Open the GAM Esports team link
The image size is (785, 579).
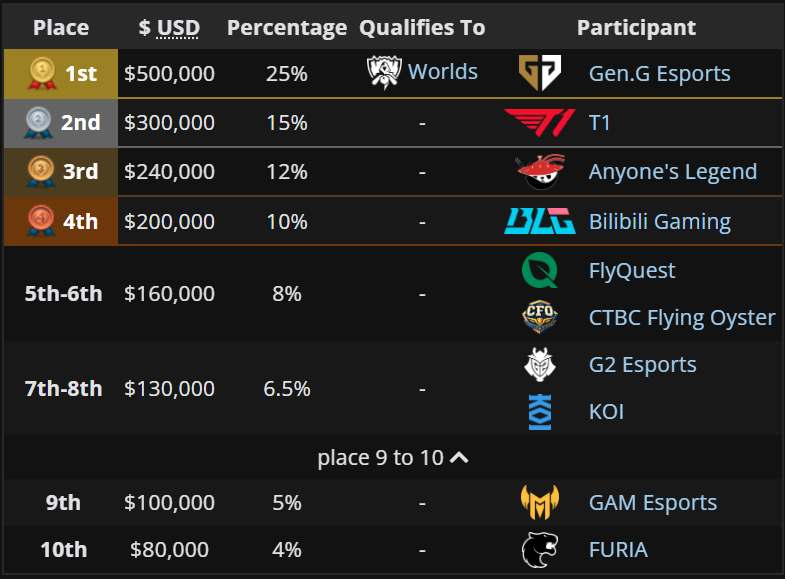(653, 502)
